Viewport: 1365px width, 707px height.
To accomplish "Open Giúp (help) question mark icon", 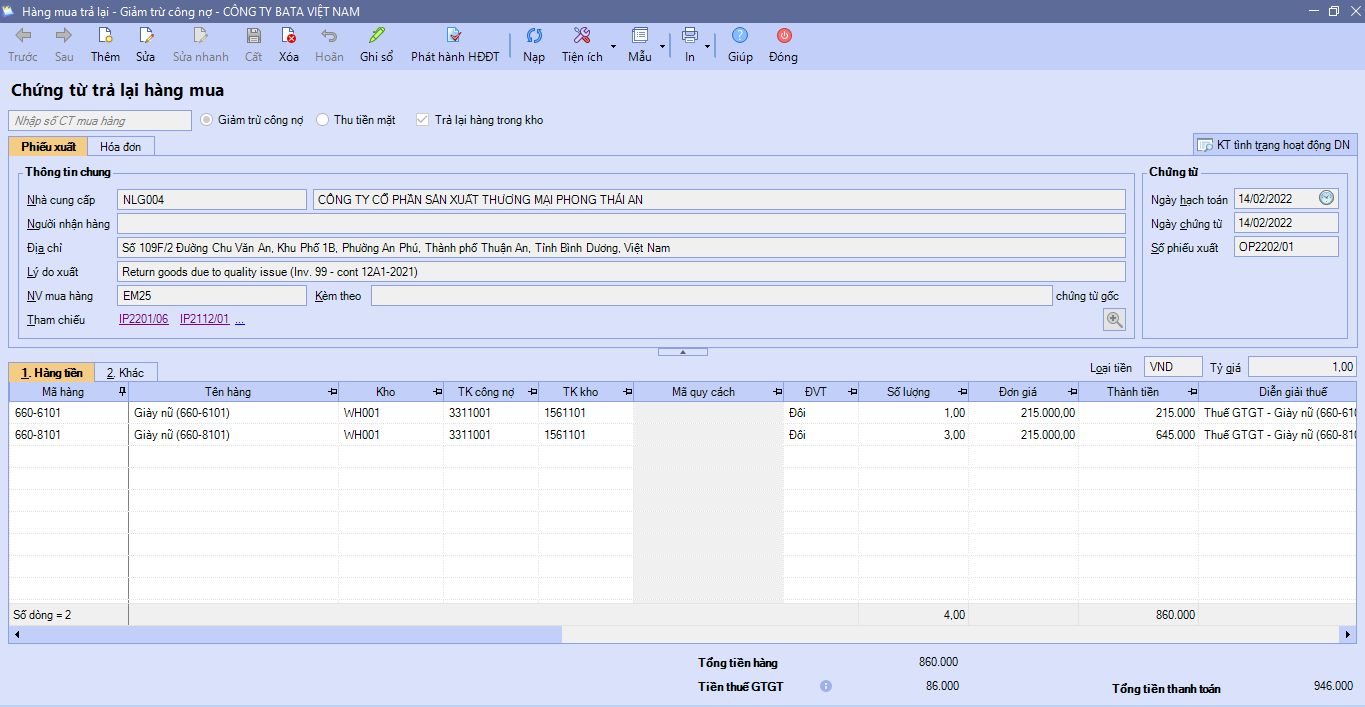I will (740, 36).
